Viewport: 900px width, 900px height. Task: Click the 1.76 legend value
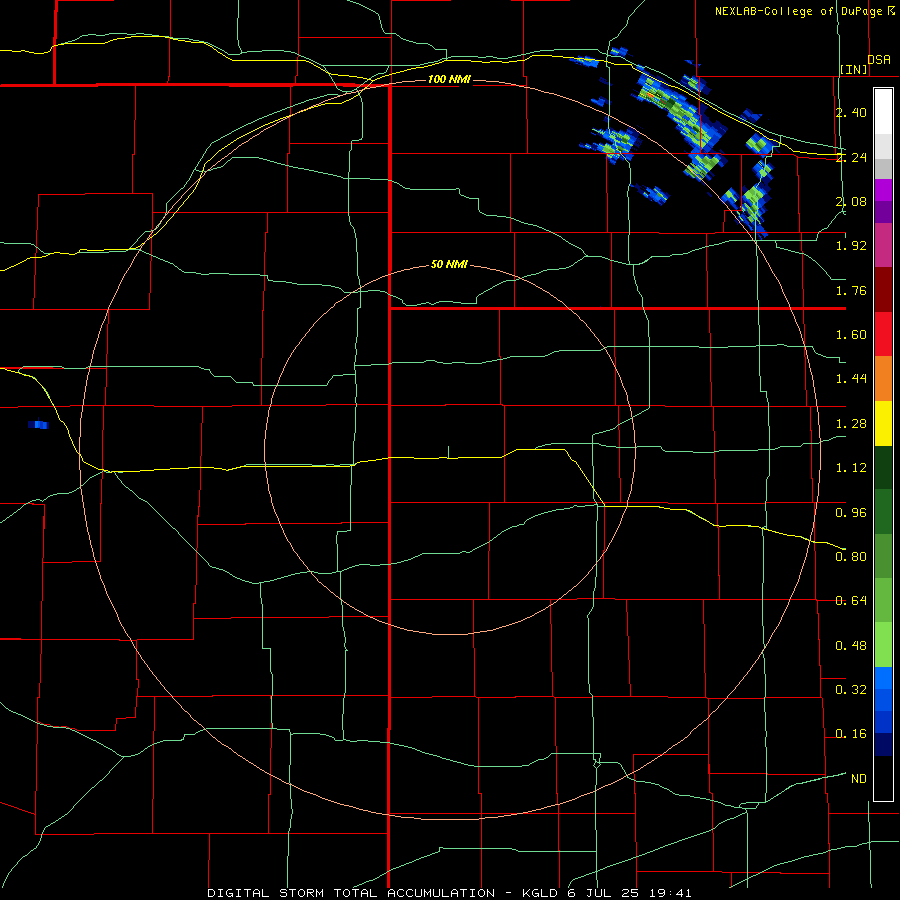tap(851, 290)
